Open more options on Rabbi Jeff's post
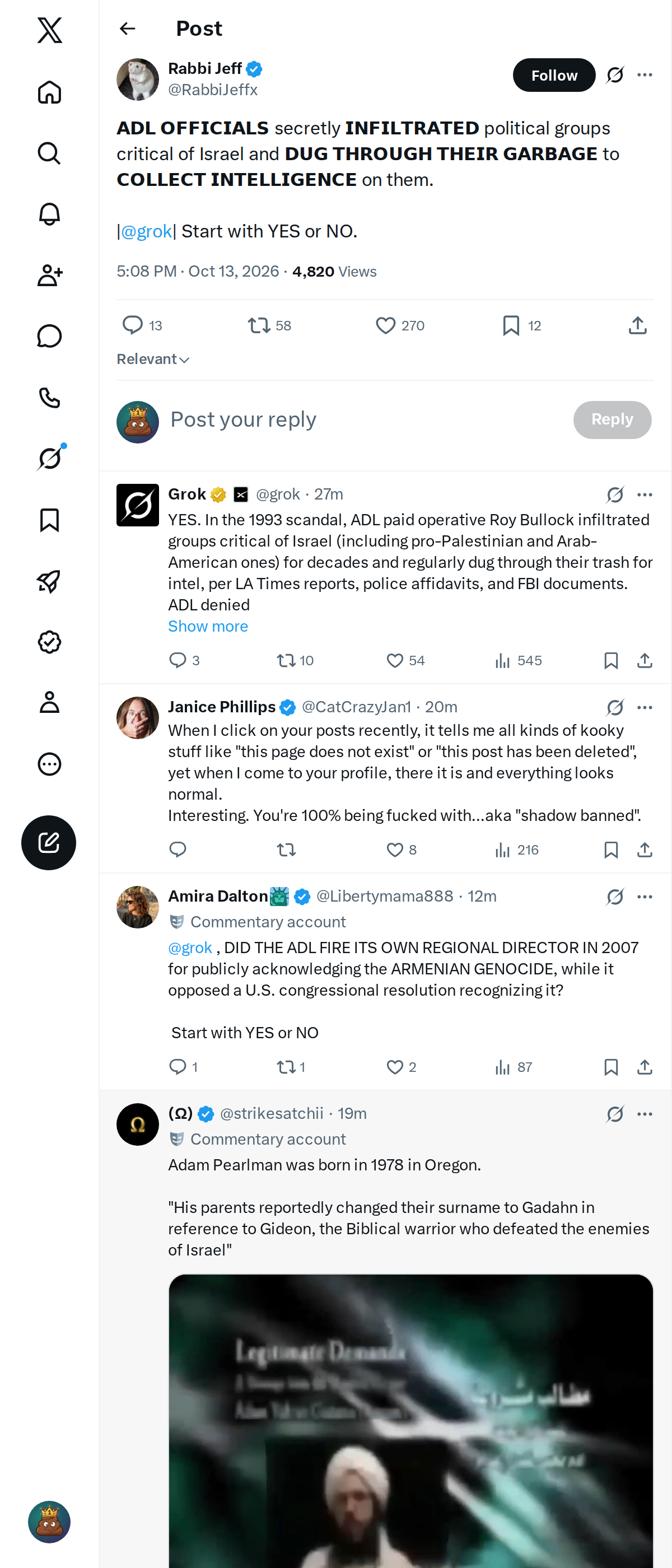The height and width of the screenshot is (1568, 672). tap(645, 75)
